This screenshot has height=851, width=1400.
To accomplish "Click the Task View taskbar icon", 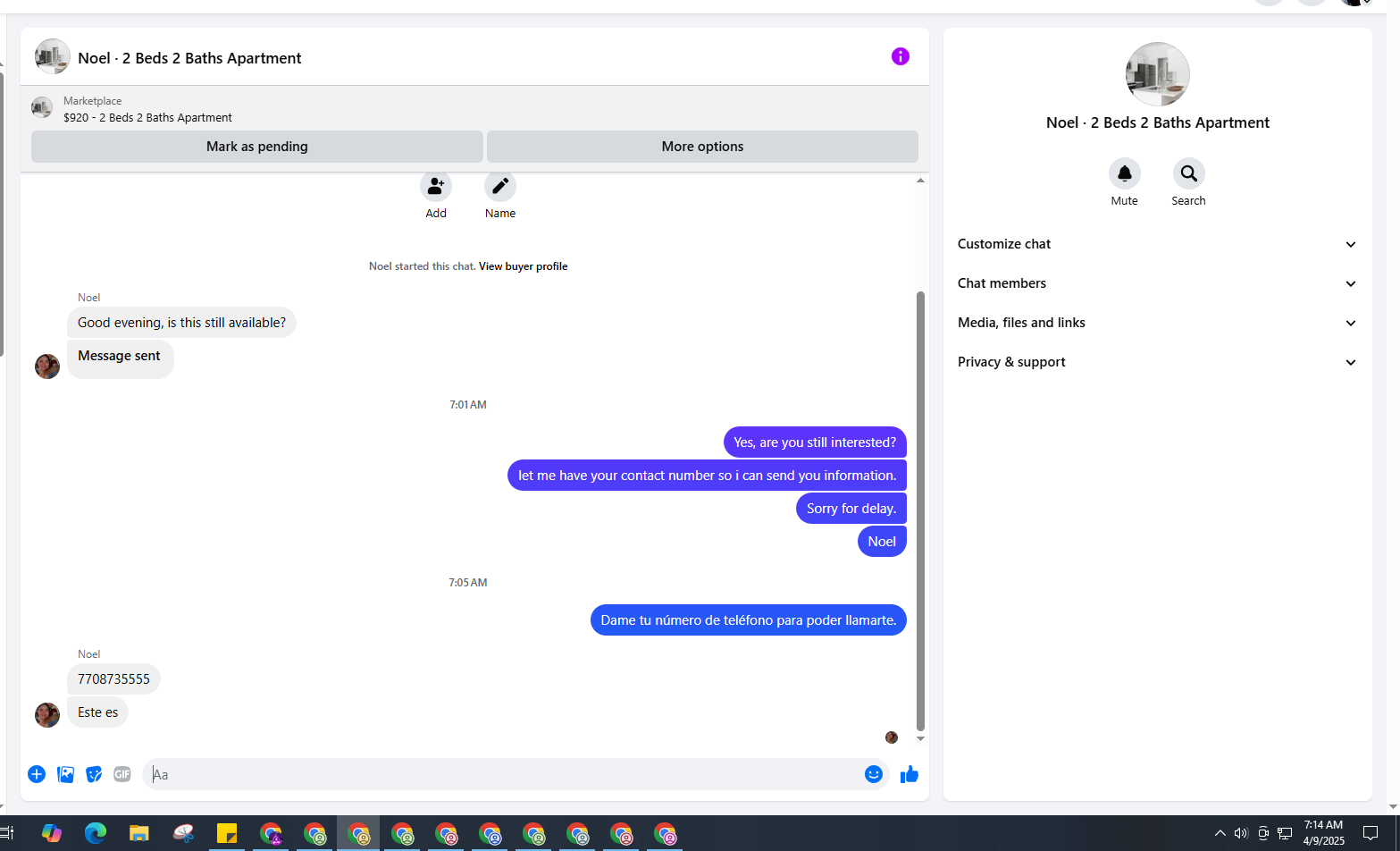I will tap(7, 833).
